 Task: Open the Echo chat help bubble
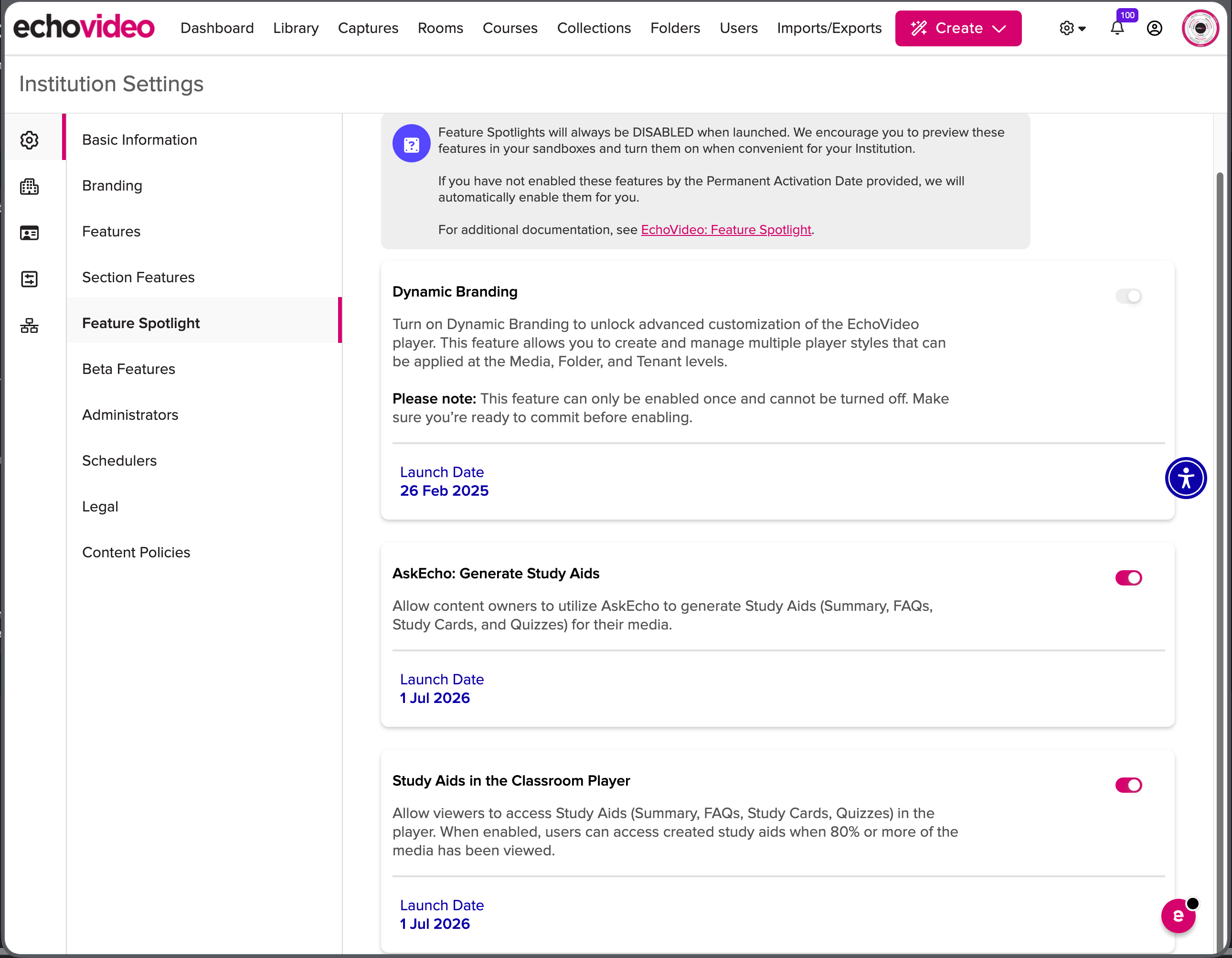[x=1179, y=915]
